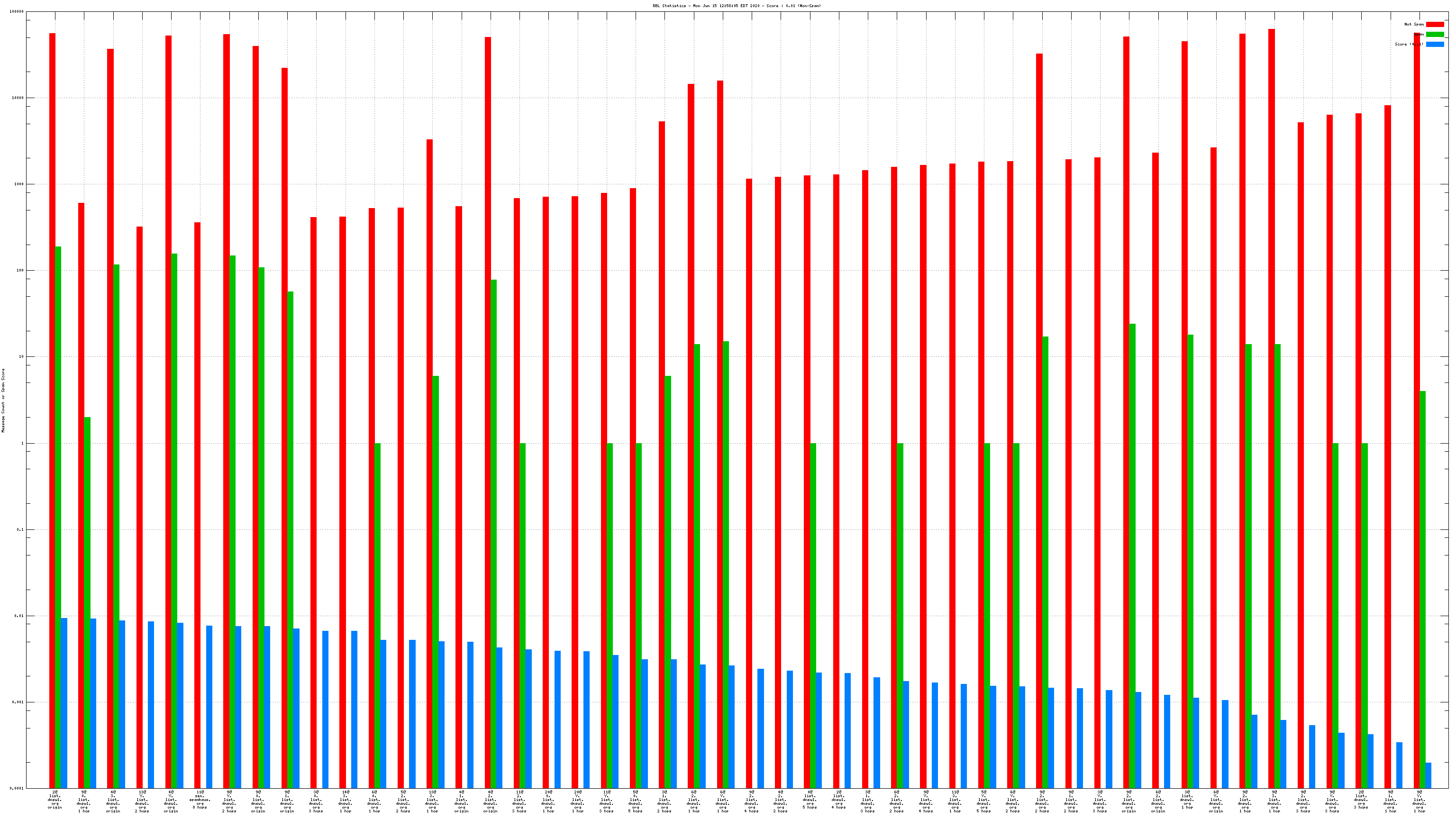Viewport: 1456px width, 819px height.
Task: Click the 1 tick label on the y-axis
Action: coord(23,443)
